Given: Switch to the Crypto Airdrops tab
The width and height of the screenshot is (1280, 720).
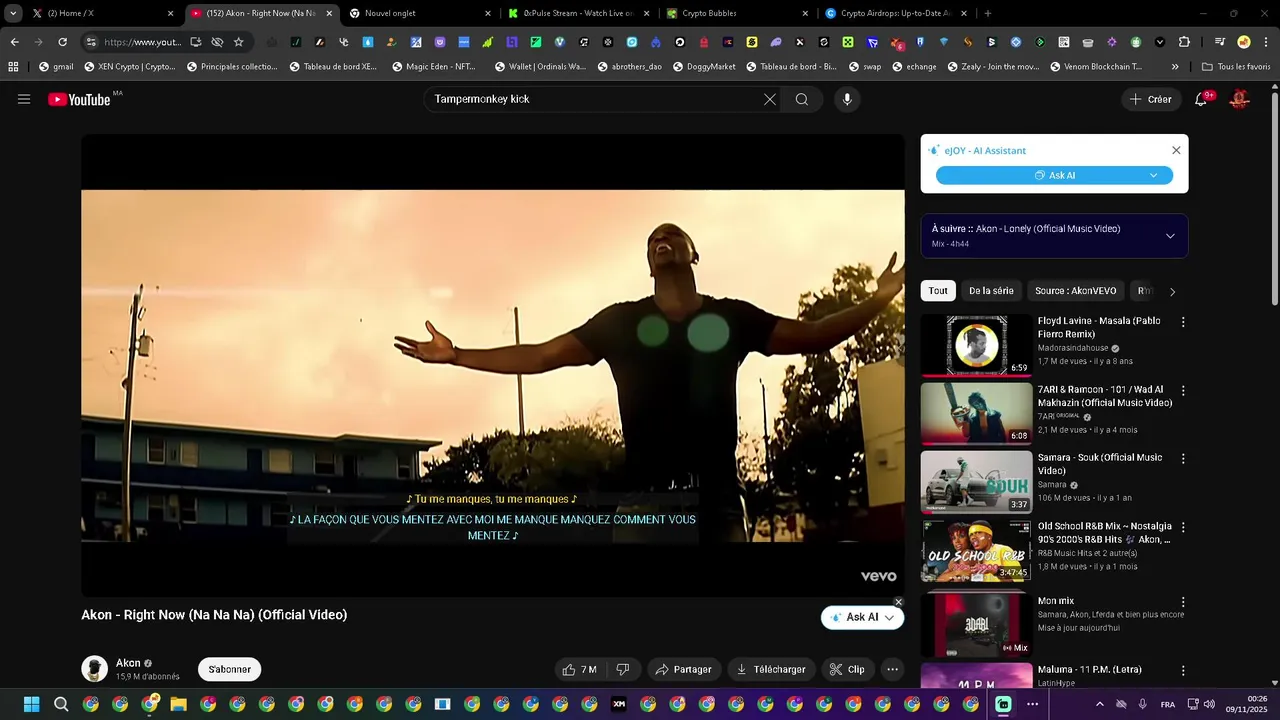Looking at the screenshot, I should 897,13.
